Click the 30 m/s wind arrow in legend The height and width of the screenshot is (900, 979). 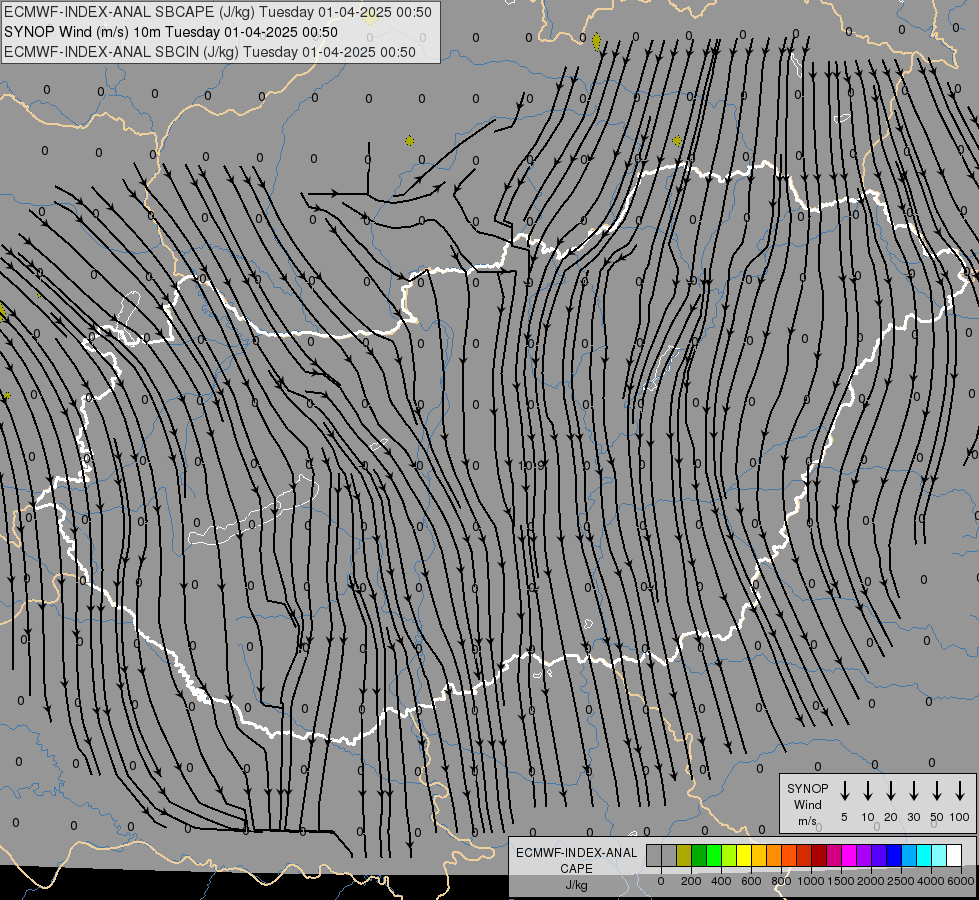pyautogui.click(x=913, y=790)
